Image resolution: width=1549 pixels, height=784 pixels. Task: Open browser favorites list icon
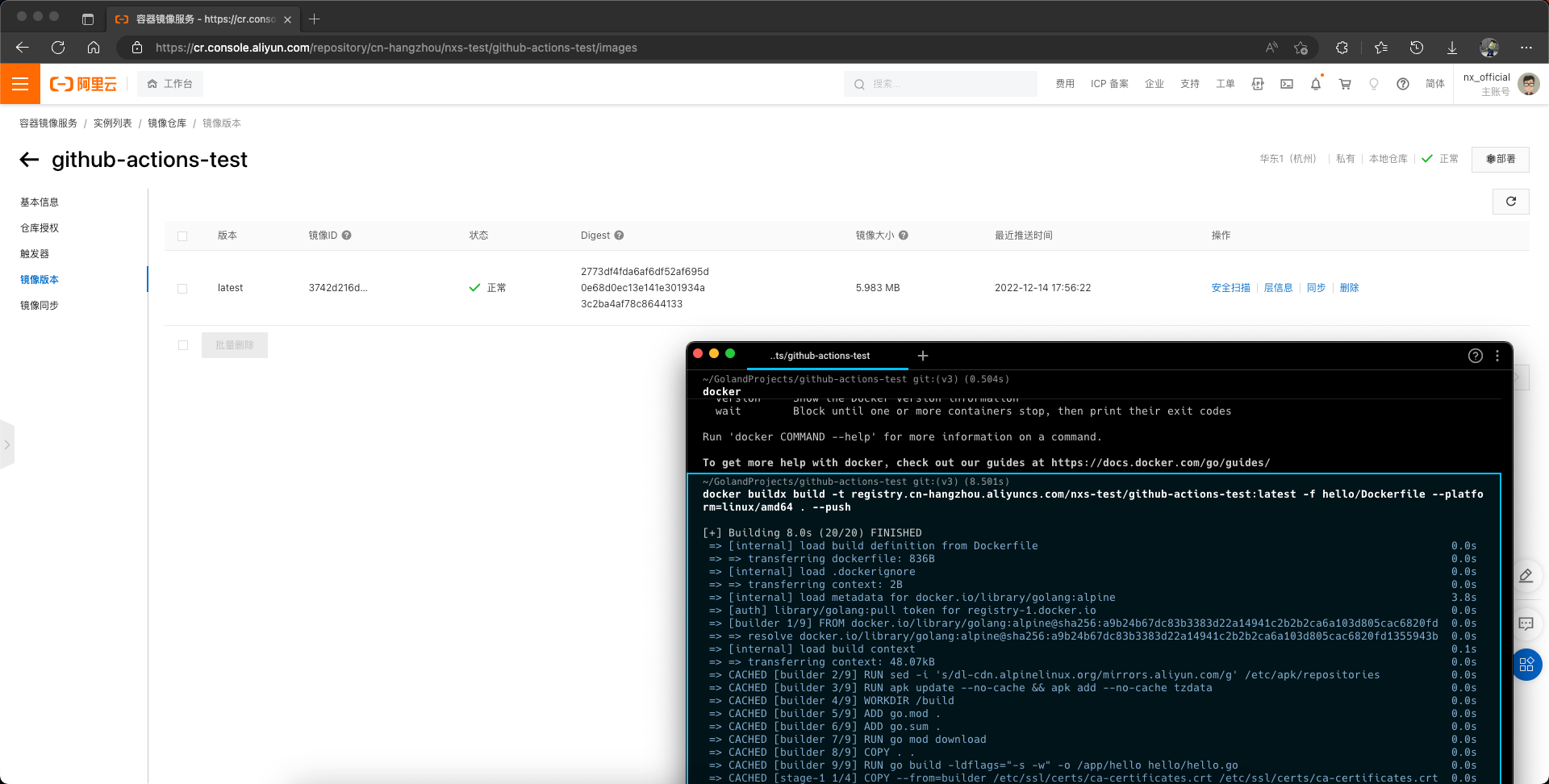(x=1380, y=48)
